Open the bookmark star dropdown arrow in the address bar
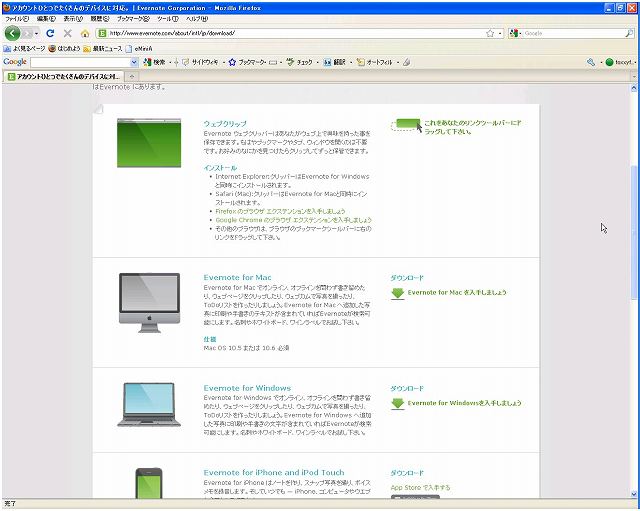This screenshot has width=640, height=511. tap(500, 33)
